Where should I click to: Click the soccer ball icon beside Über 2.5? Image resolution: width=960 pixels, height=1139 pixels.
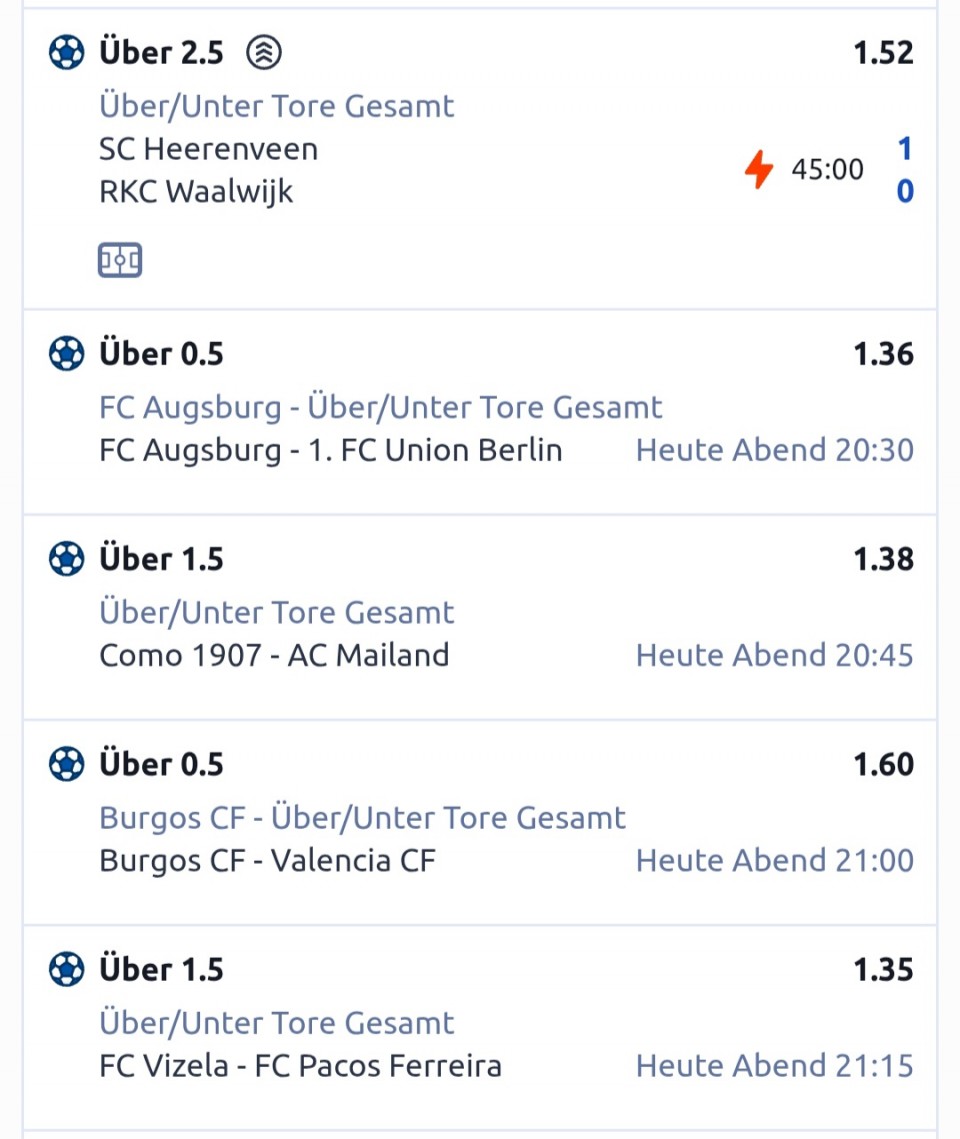pyautogui.click(x=67, y=52)
